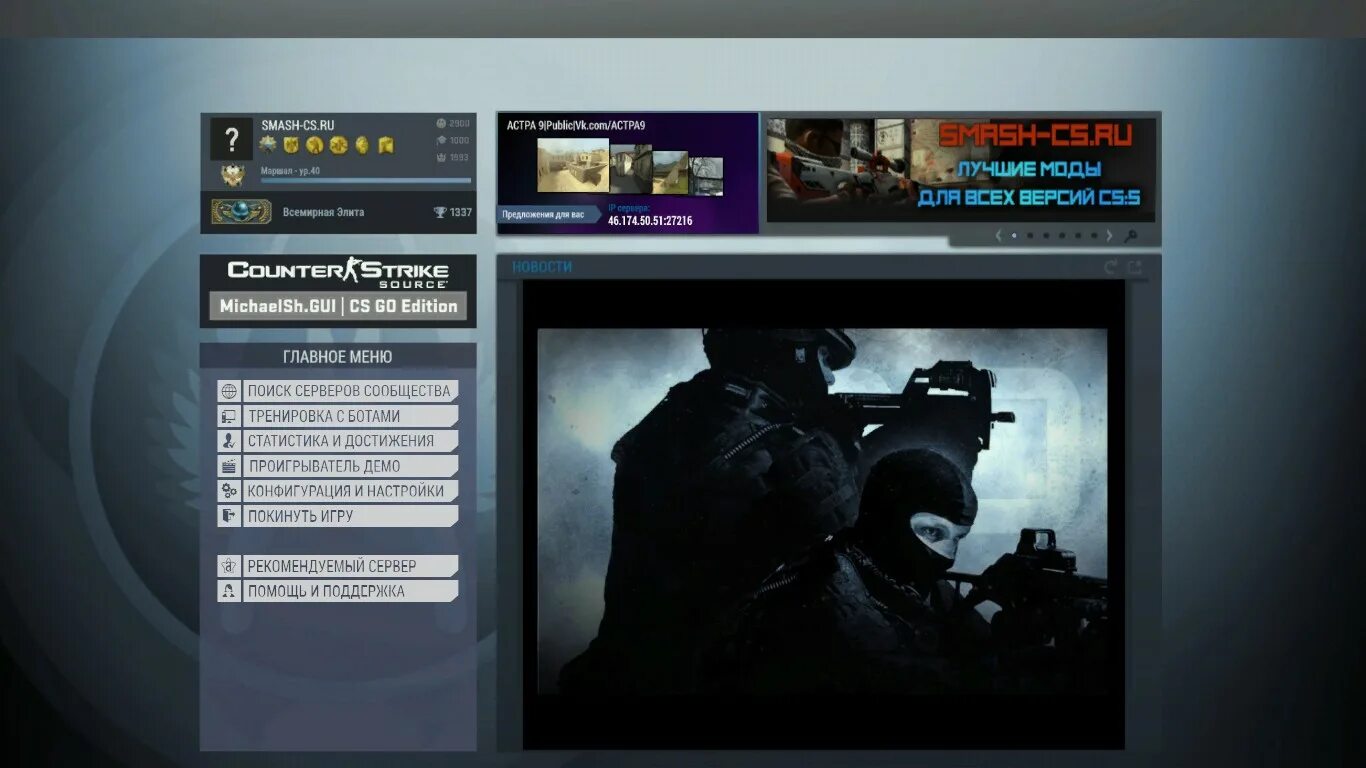Open the Статистика и достижения text entry
Image resolution: width=1366 pixels, height=768 pixels.
(351, 441)
